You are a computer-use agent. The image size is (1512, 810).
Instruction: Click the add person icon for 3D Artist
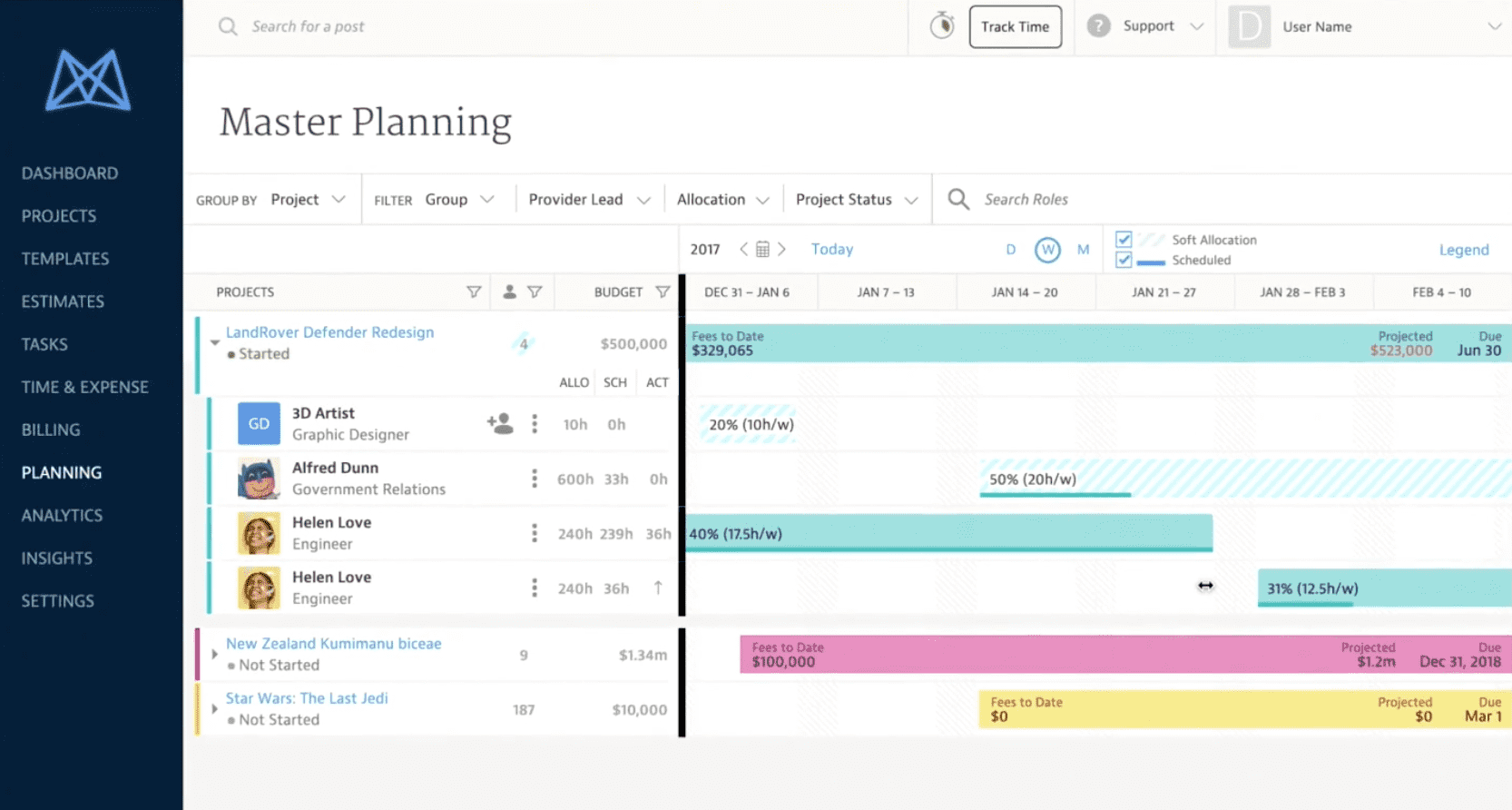(499, 423)
